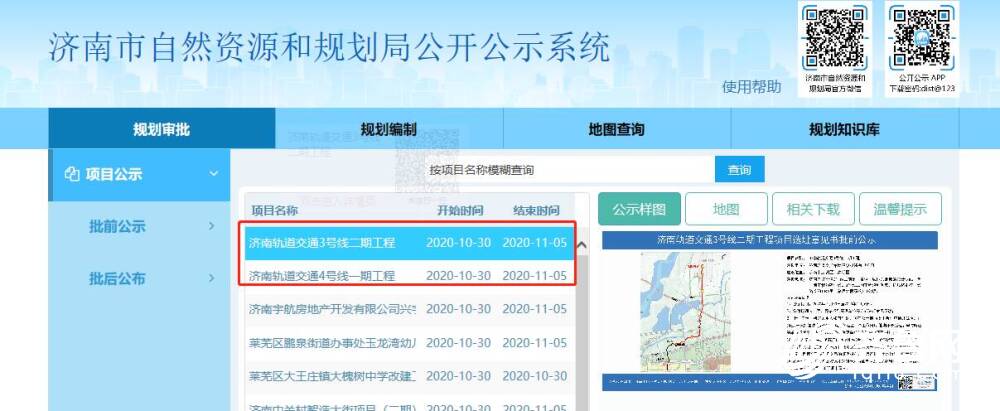The width and height of the screenshot is (1000, 411).
Task: Open the 使用帮助 link
Action: [751, 87]
